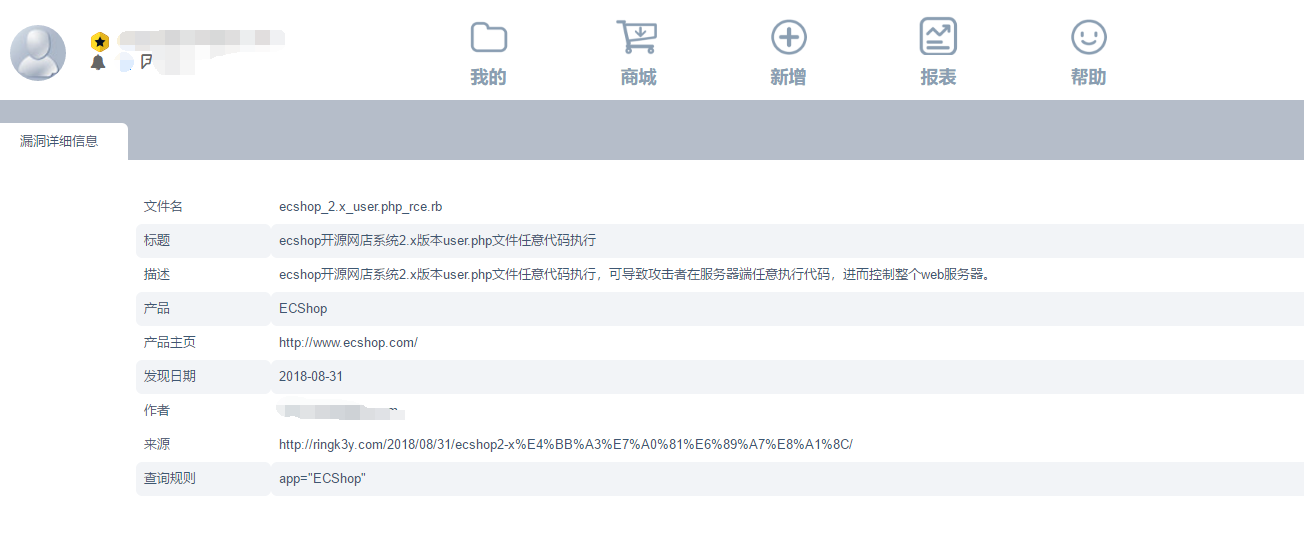
Task: Click the 我的 menu label
Action: 488,77
